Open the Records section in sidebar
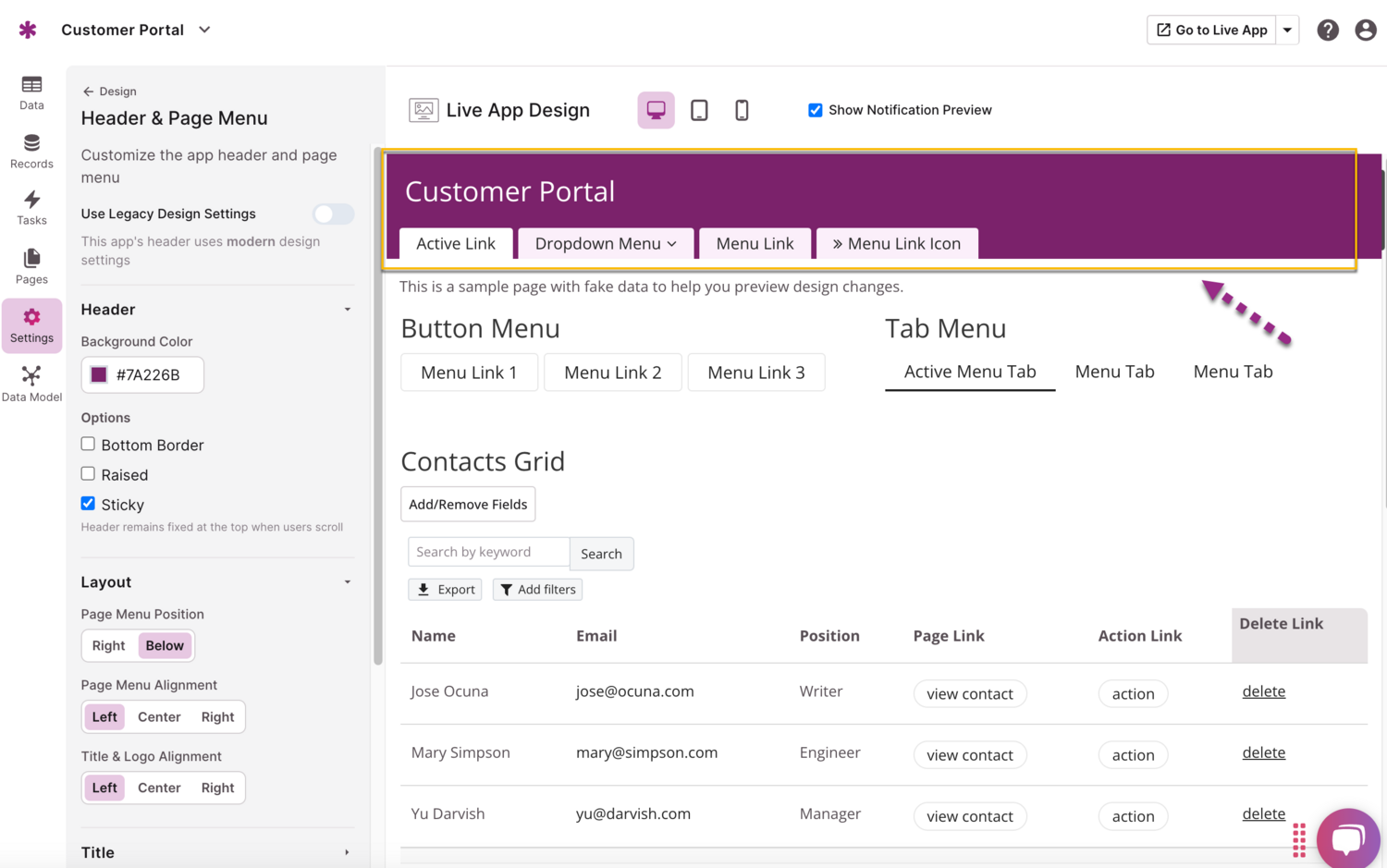 pos(31,151)
